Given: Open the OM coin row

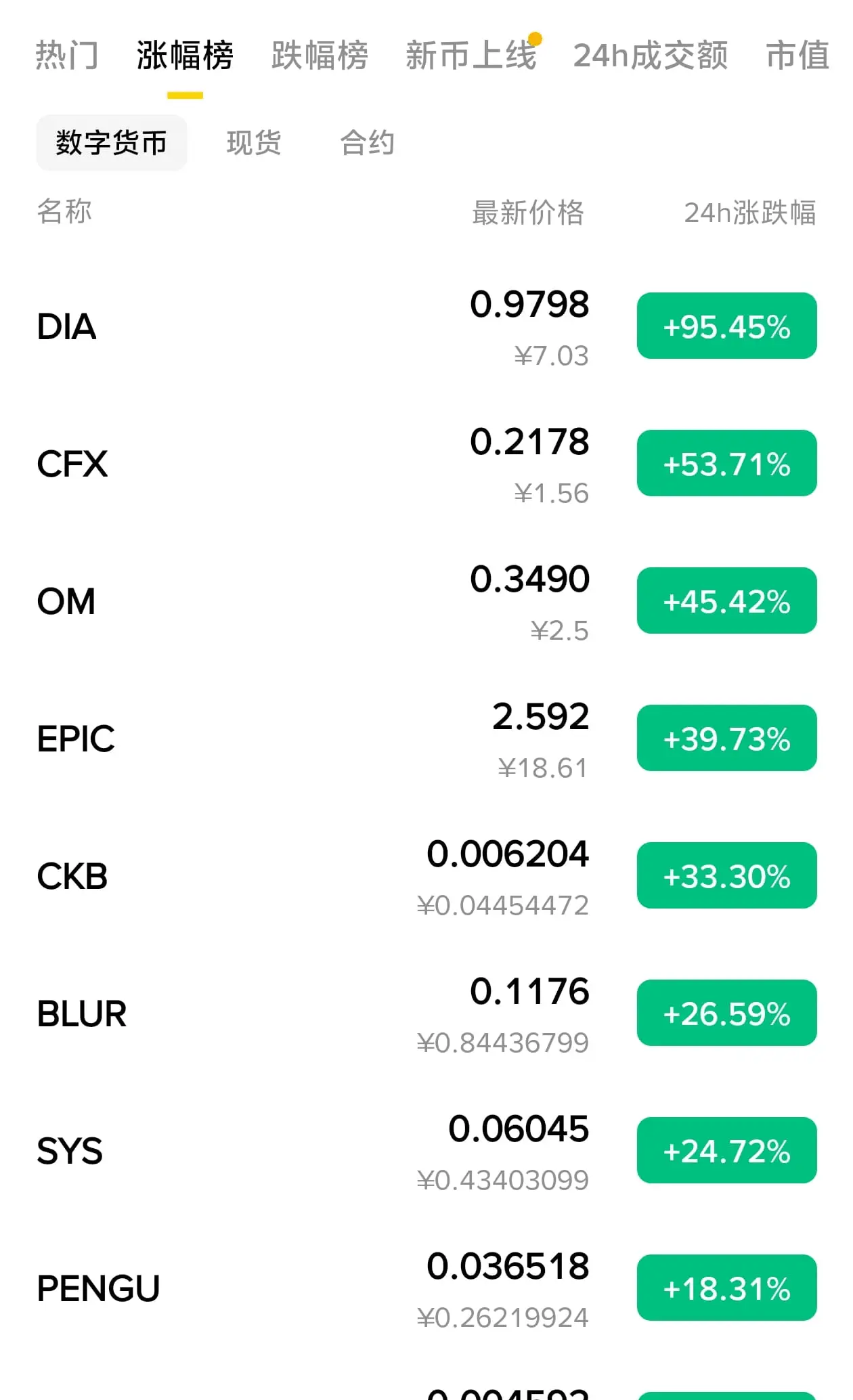Looking at the screenshot, I should [426, 601].
